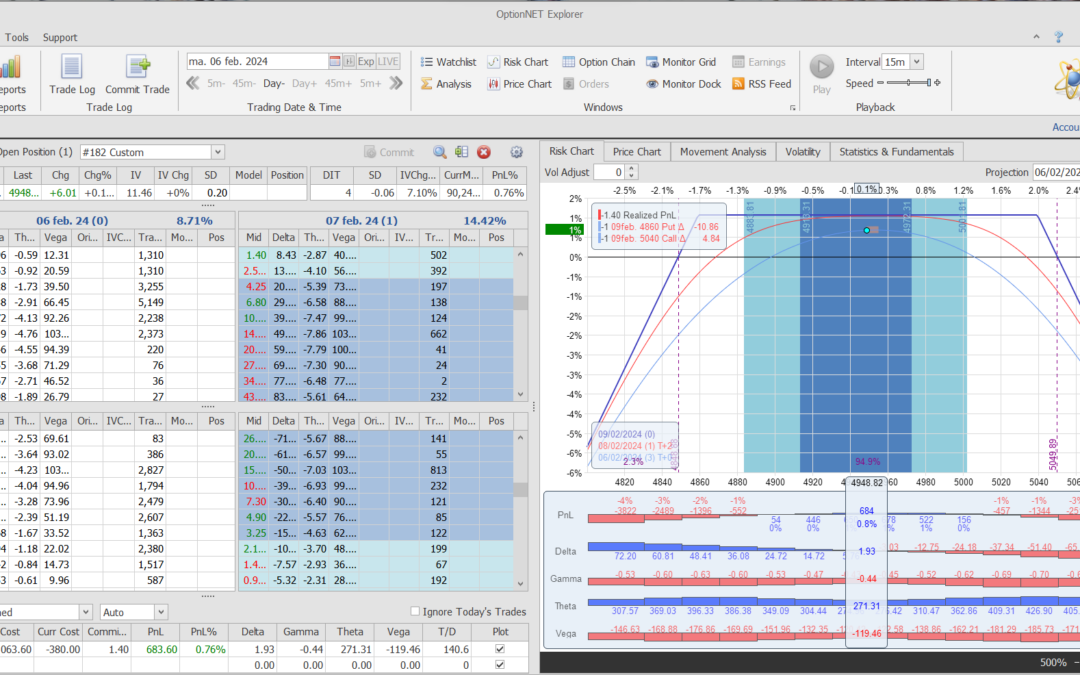The width and height of the screenshot is (1080, 675).
Task: Enable Ignore Today's Trades checkbox
Action: point(416,611)
